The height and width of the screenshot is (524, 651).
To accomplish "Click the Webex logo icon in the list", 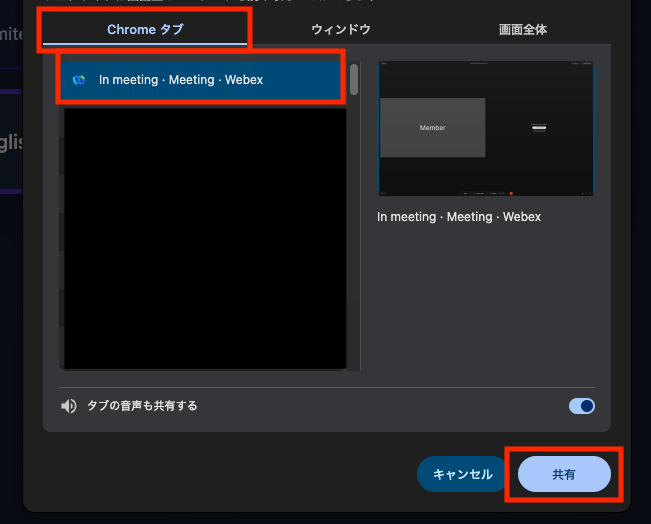I will tap(79, 80).
